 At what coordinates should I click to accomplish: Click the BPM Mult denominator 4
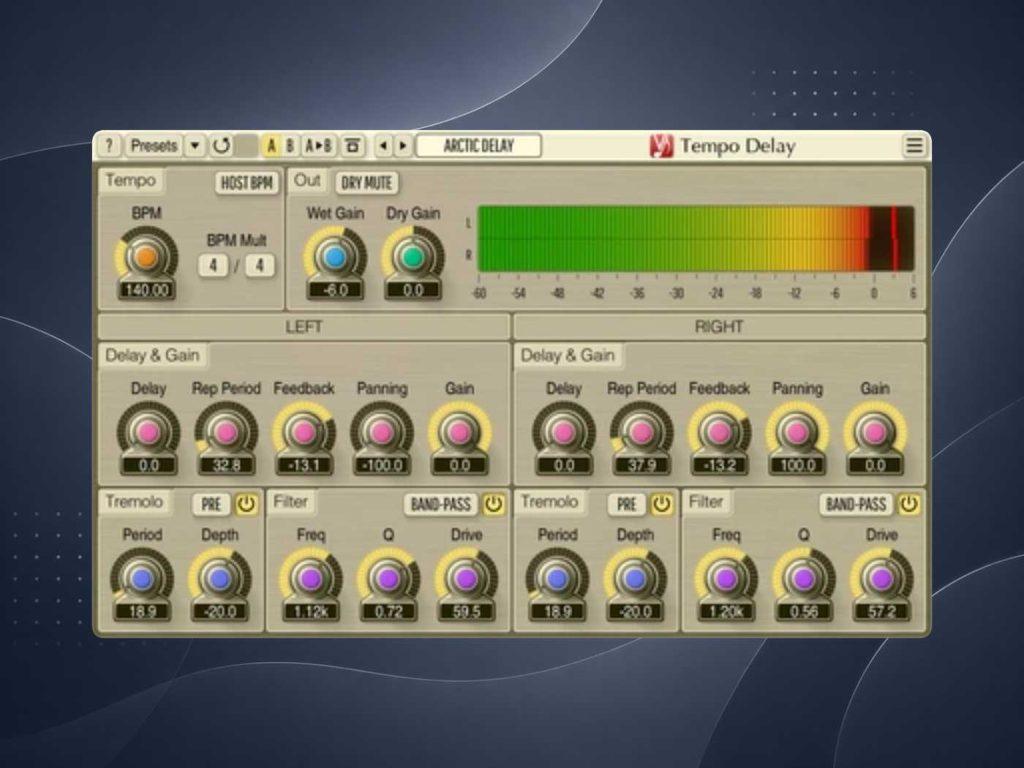click(x=259, y=265)
